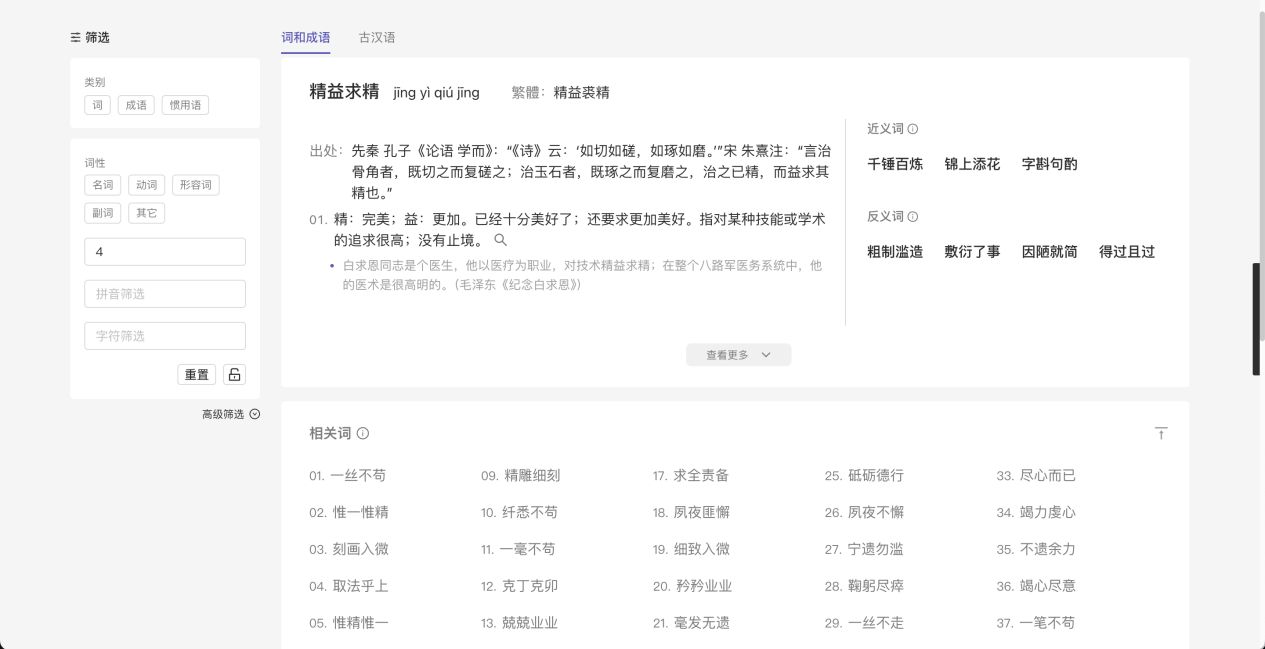Click the 拼音筛选 input field

tap(165, 294)
